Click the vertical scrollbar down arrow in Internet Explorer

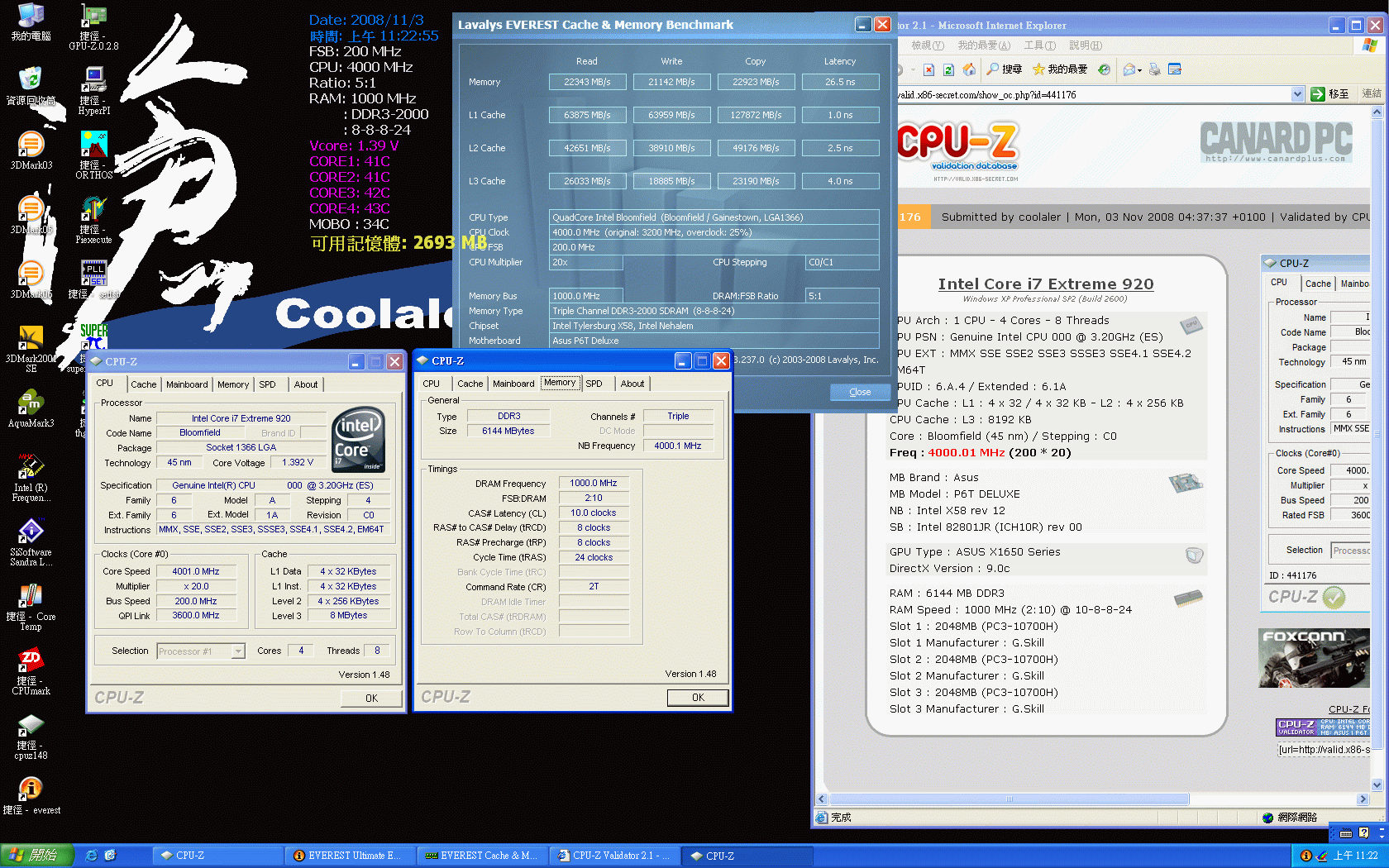(x=1377, y=786)
